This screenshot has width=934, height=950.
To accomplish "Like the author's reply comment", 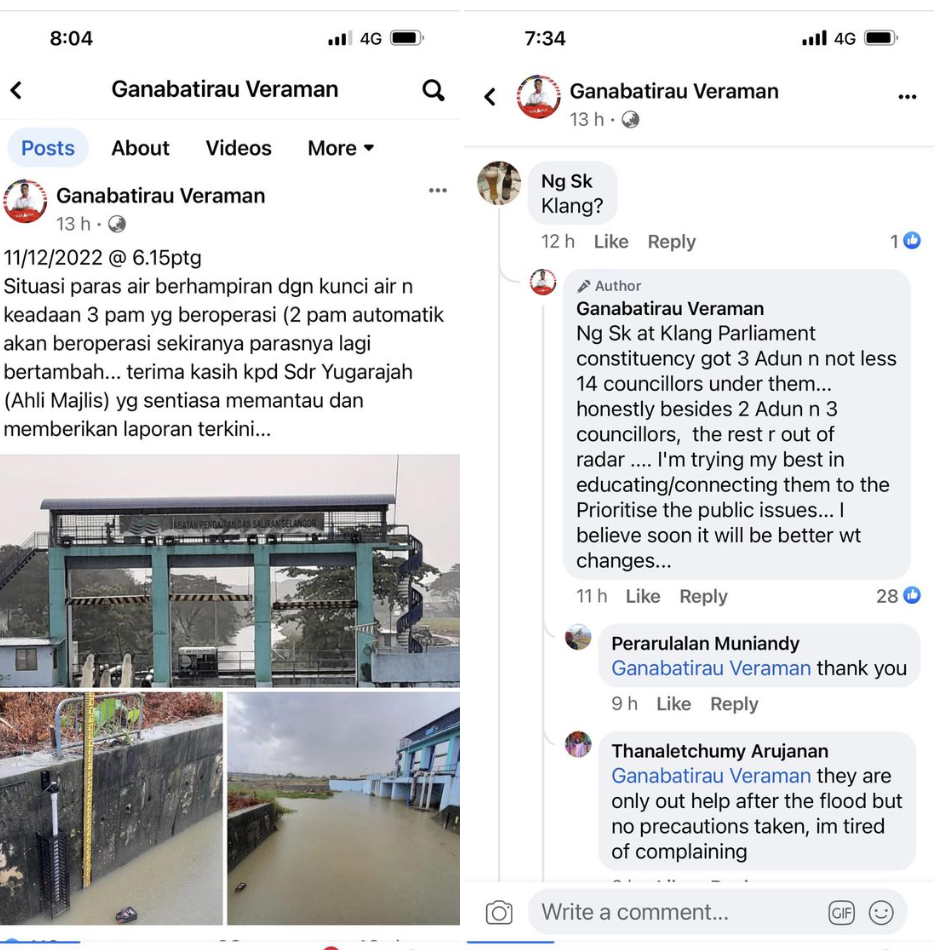I will click(643, 596).
